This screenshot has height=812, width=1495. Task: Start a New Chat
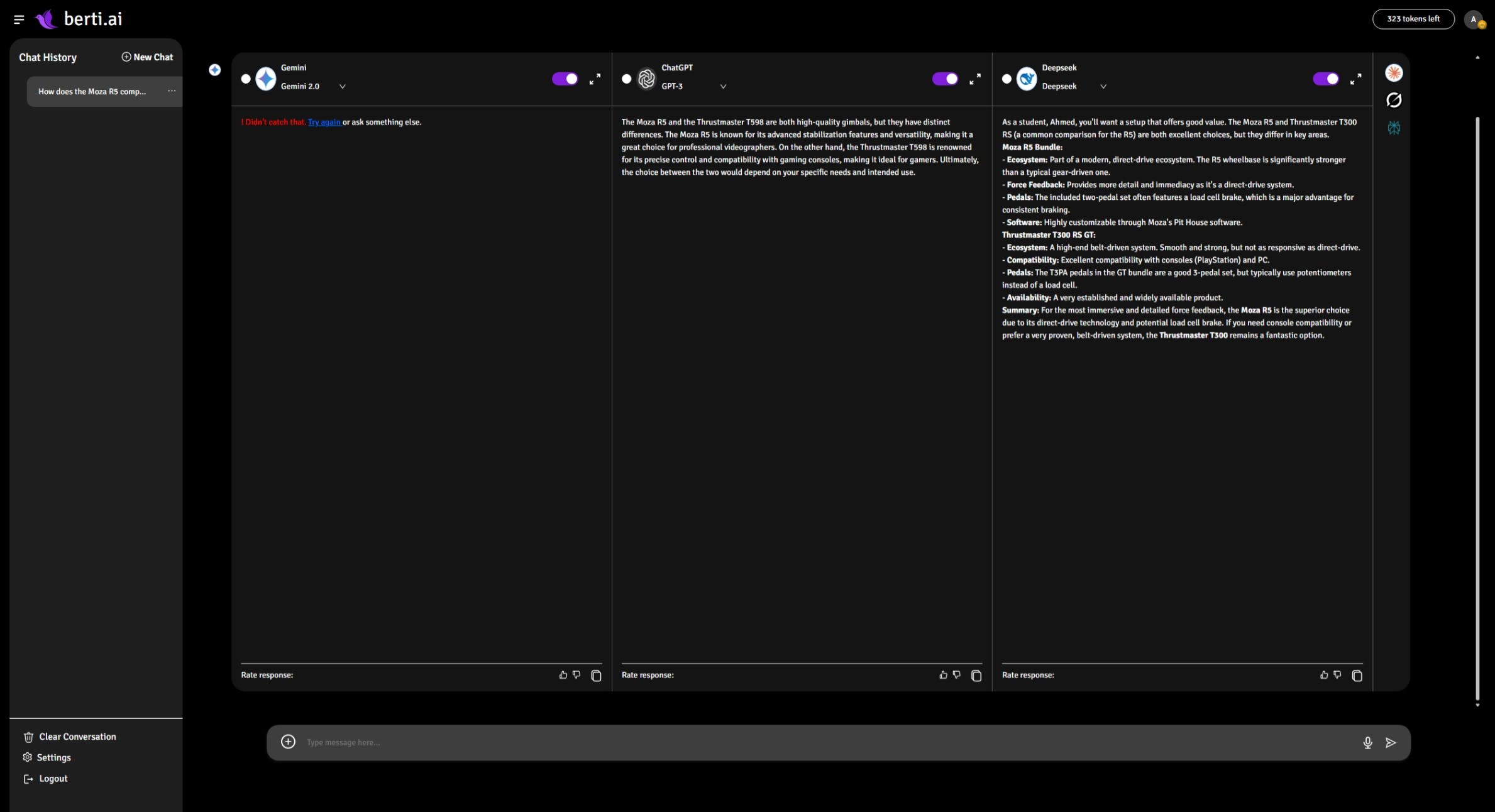[147, 57]
